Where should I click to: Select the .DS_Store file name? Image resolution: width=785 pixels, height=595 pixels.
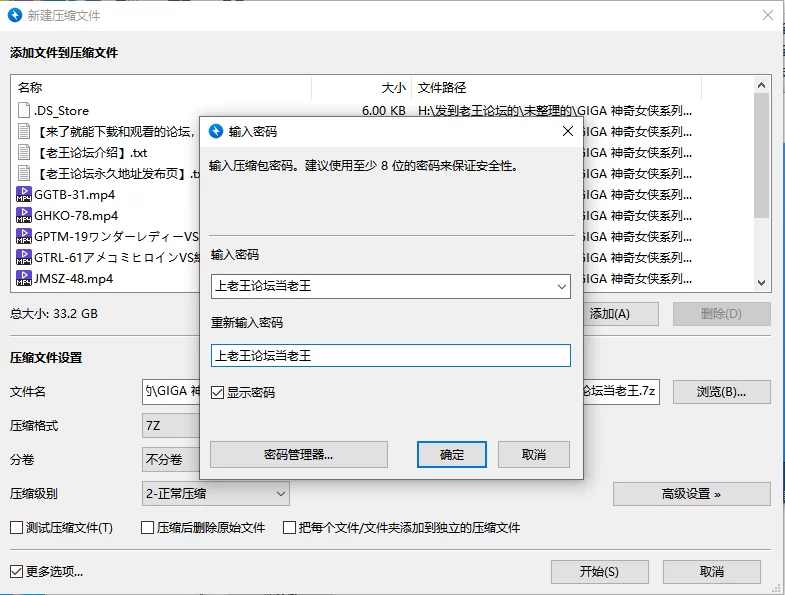[61, 111]
